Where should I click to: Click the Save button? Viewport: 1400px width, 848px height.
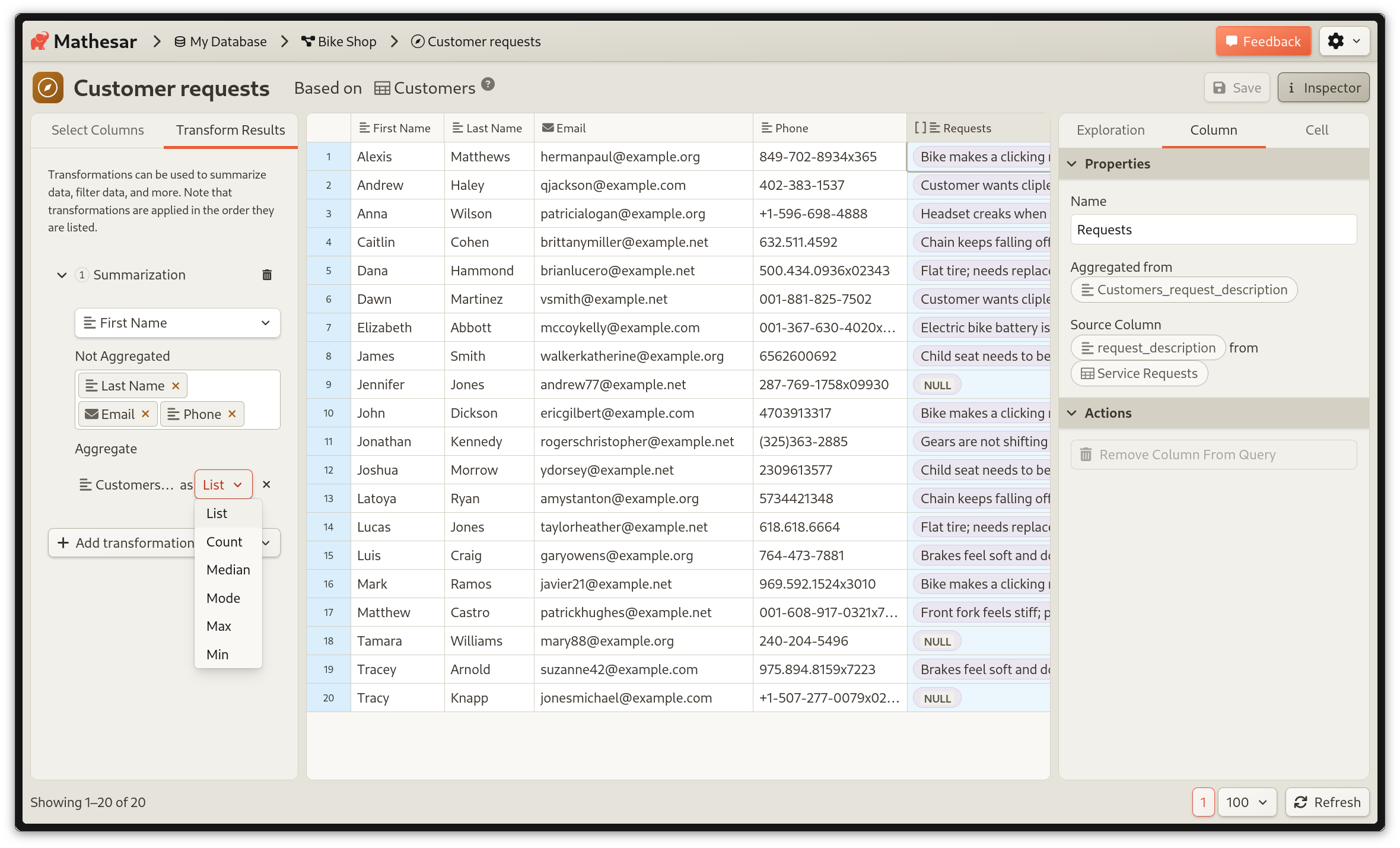(x=1237, y=88)
